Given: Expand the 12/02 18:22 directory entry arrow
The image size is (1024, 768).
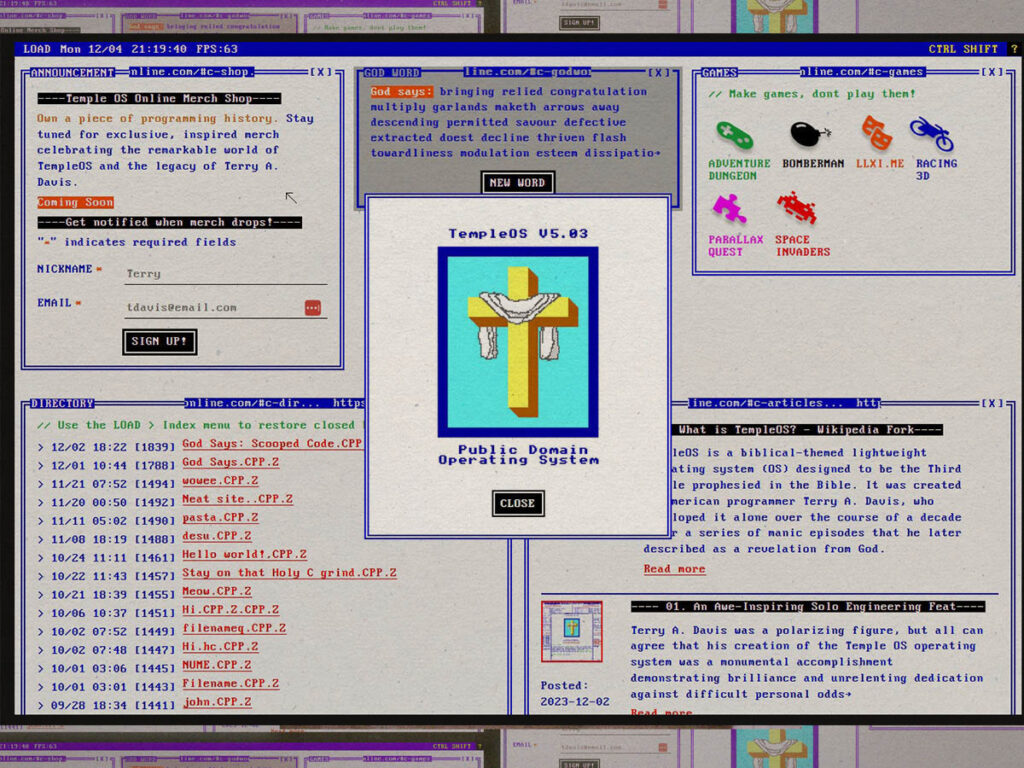Looking at the screenshot, I should pos(40,447).
